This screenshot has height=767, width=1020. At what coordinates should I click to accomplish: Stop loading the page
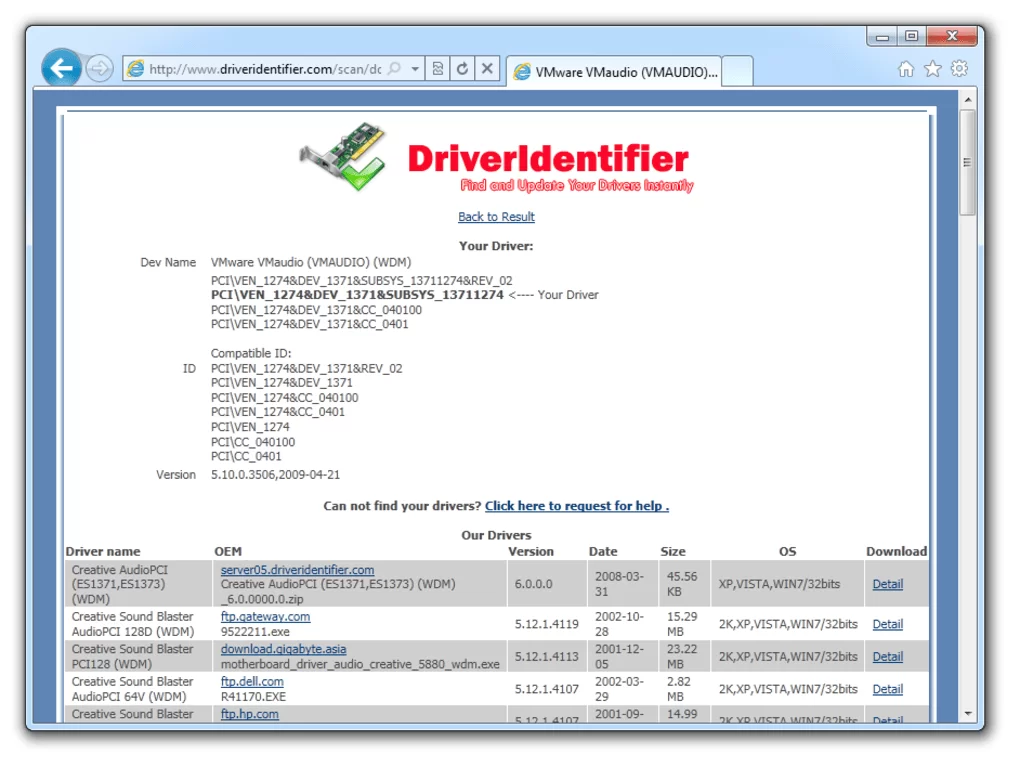tap(487, 68)
